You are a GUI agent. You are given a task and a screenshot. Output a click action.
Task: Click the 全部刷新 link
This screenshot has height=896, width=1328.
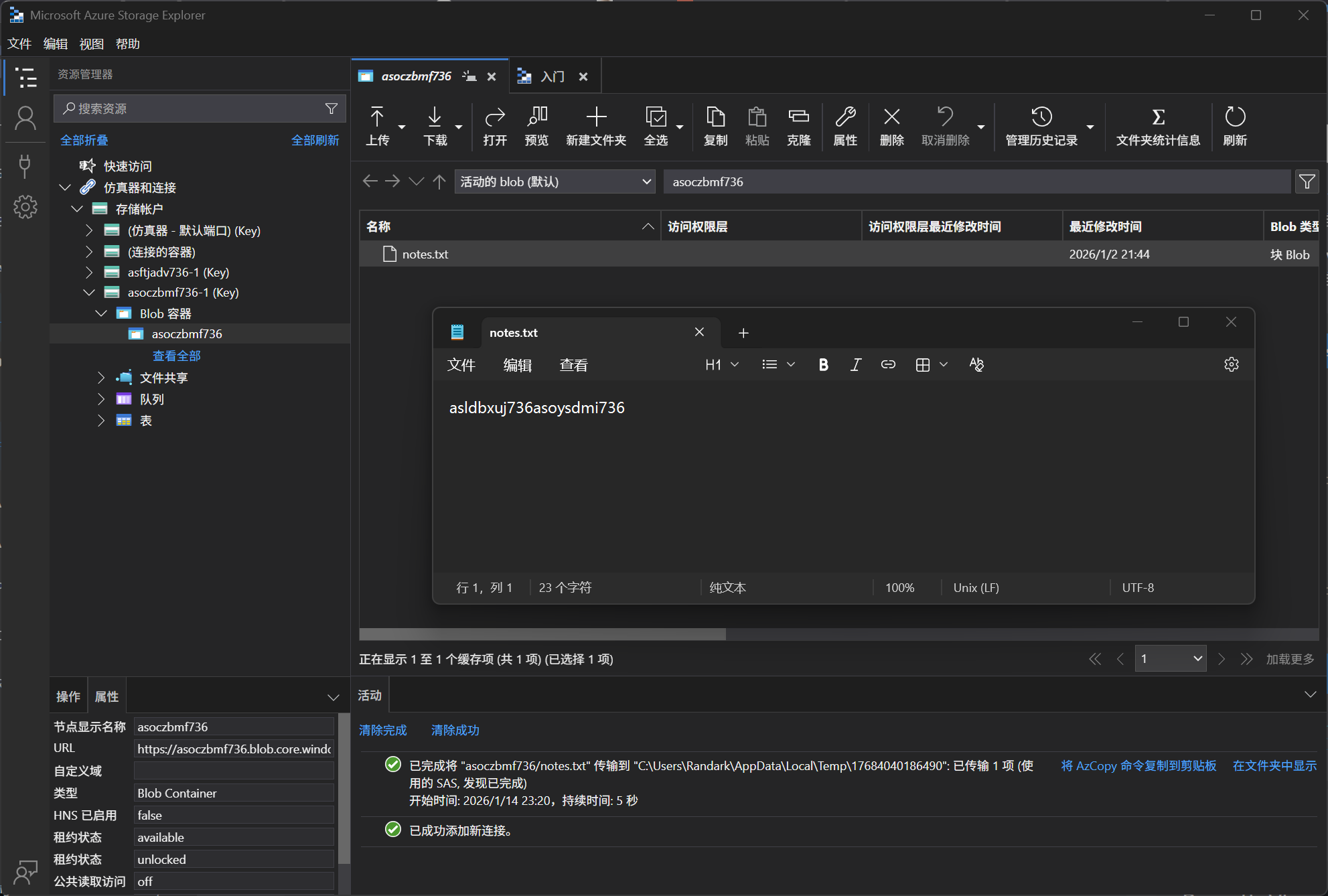pyautogui.click(x=315, y=140)
